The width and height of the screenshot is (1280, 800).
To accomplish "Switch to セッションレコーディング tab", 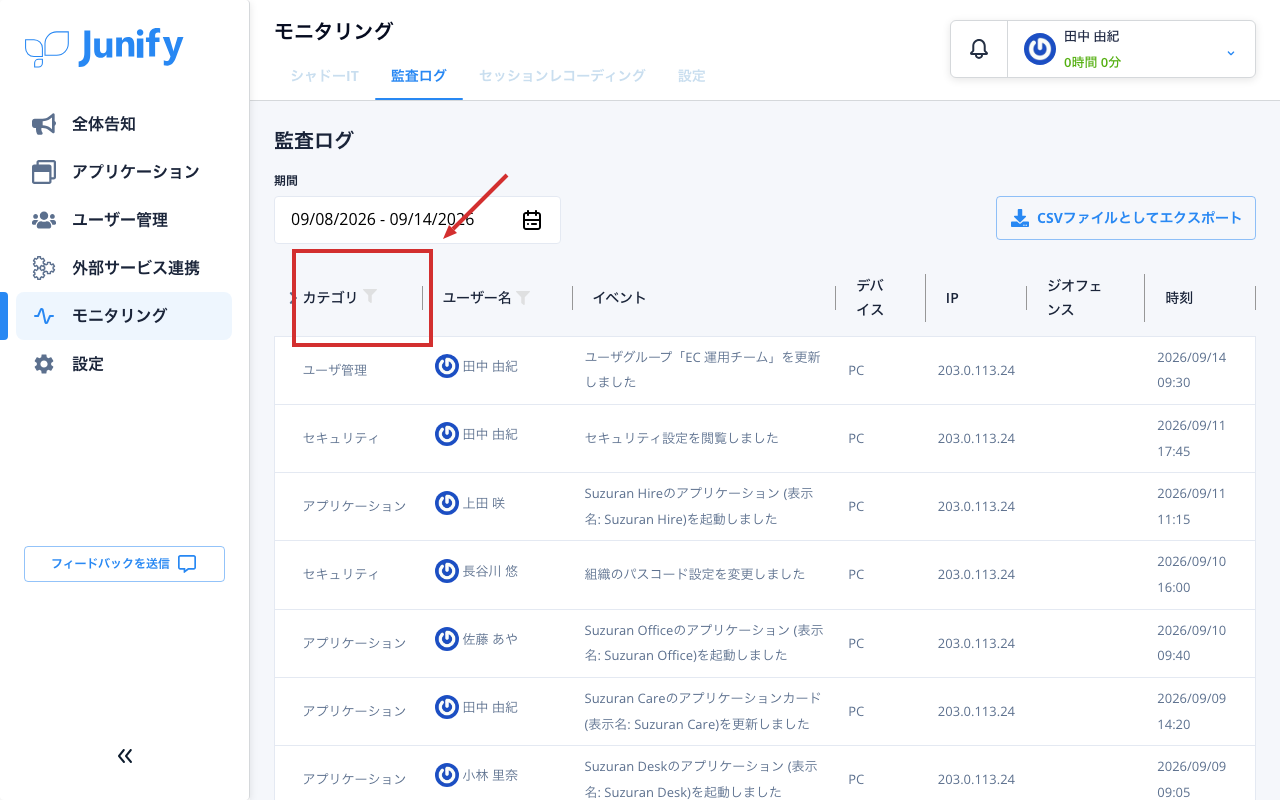I will coord(562,76).
